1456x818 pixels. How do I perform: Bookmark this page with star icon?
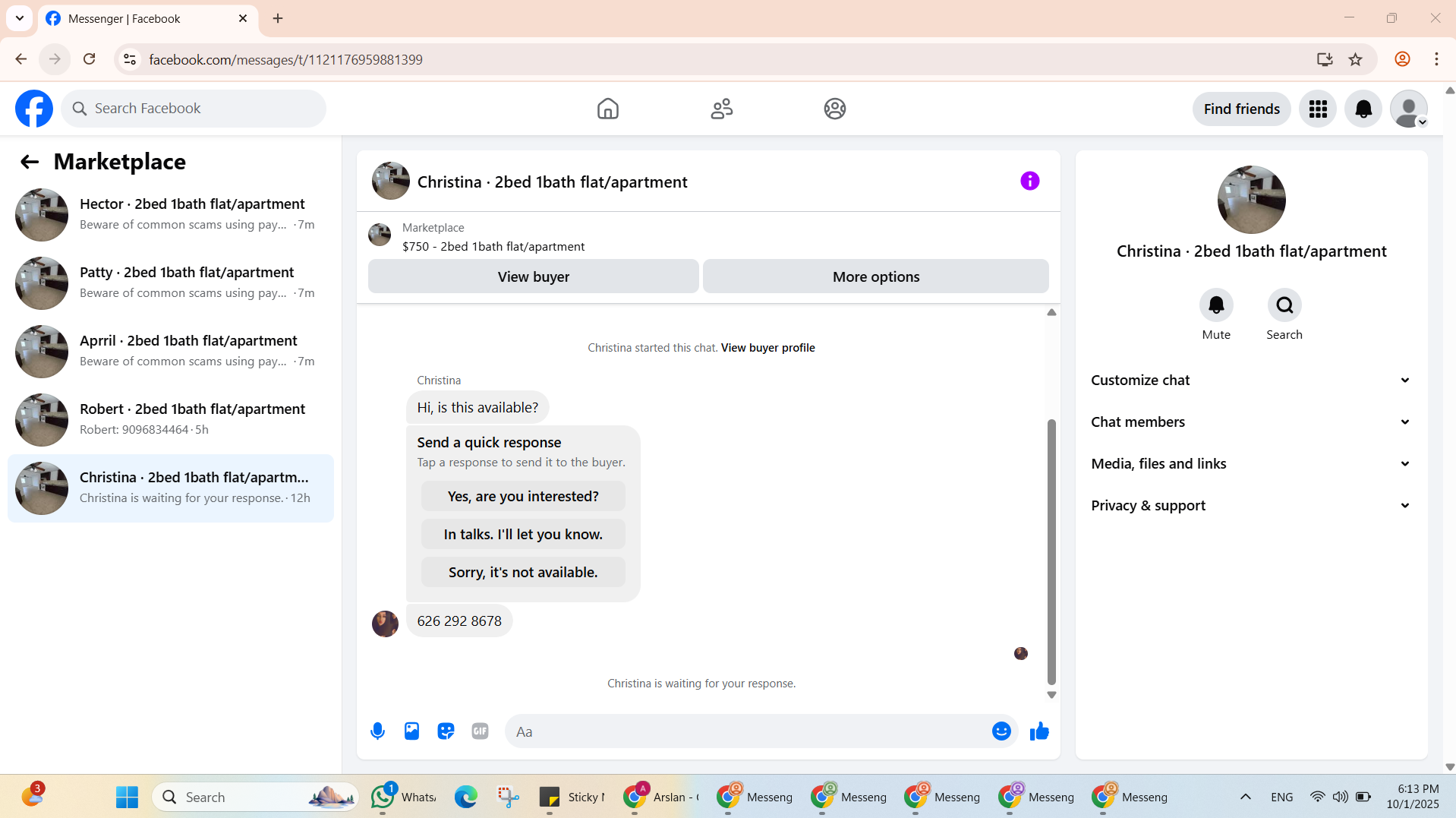pos(1355,59)
